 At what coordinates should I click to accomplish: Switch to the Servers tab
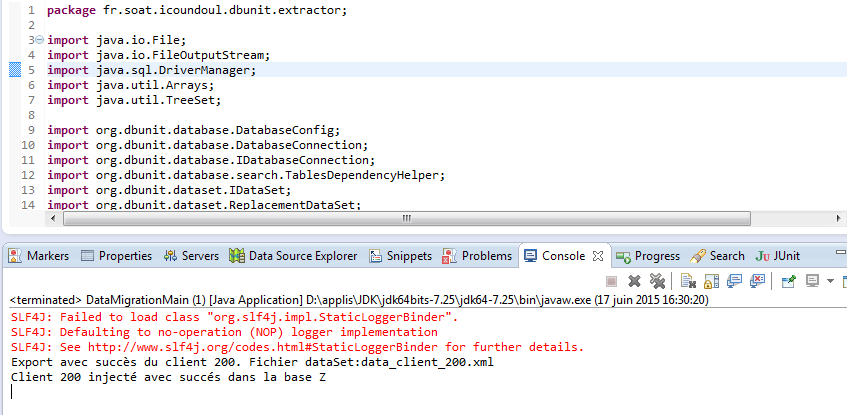click(191, 256)
